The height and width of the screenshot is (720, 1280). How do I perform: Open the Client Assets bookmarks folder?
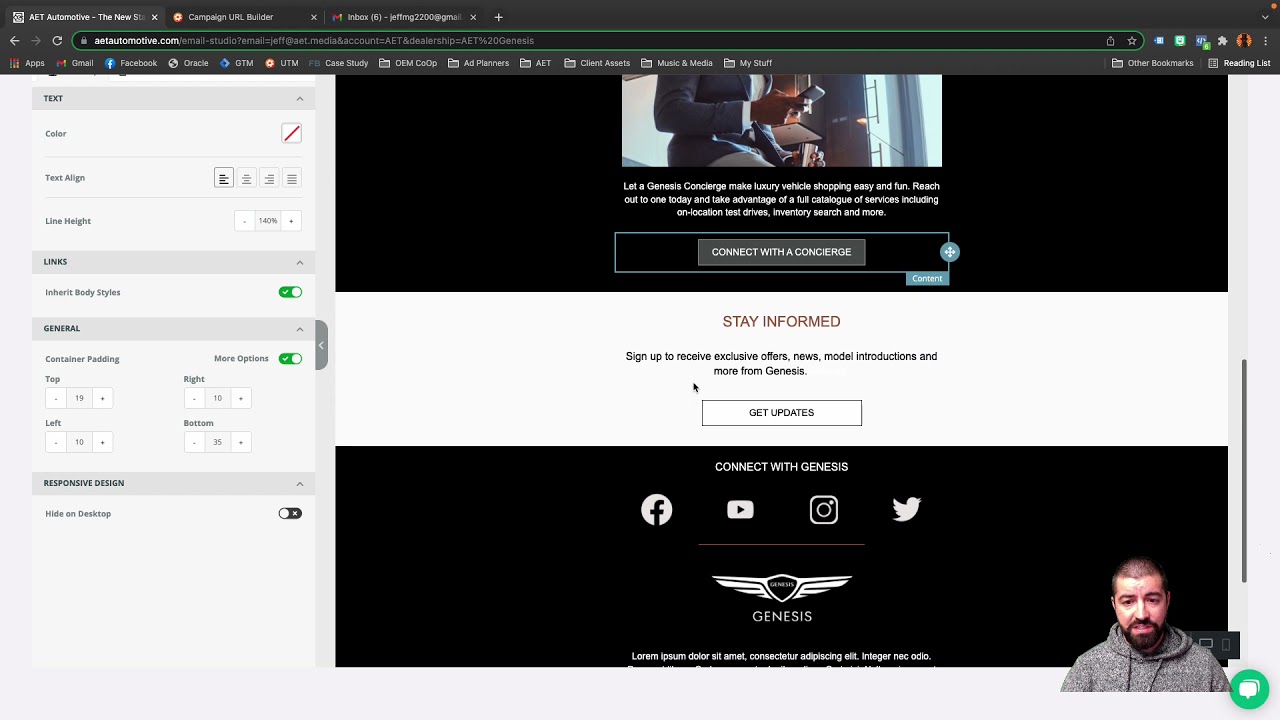click(597, 63)
